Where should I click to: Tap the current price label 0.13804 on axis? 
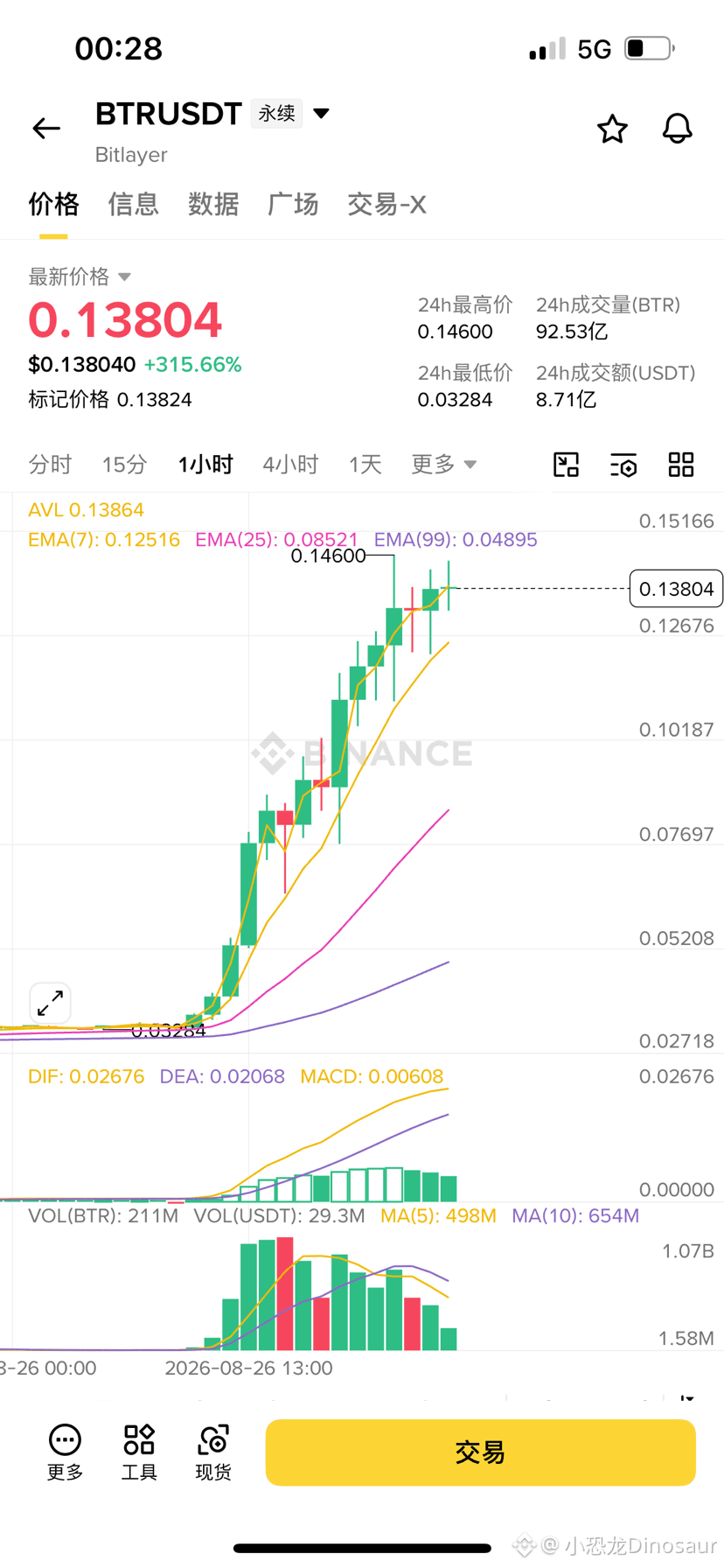click(676, 589)
